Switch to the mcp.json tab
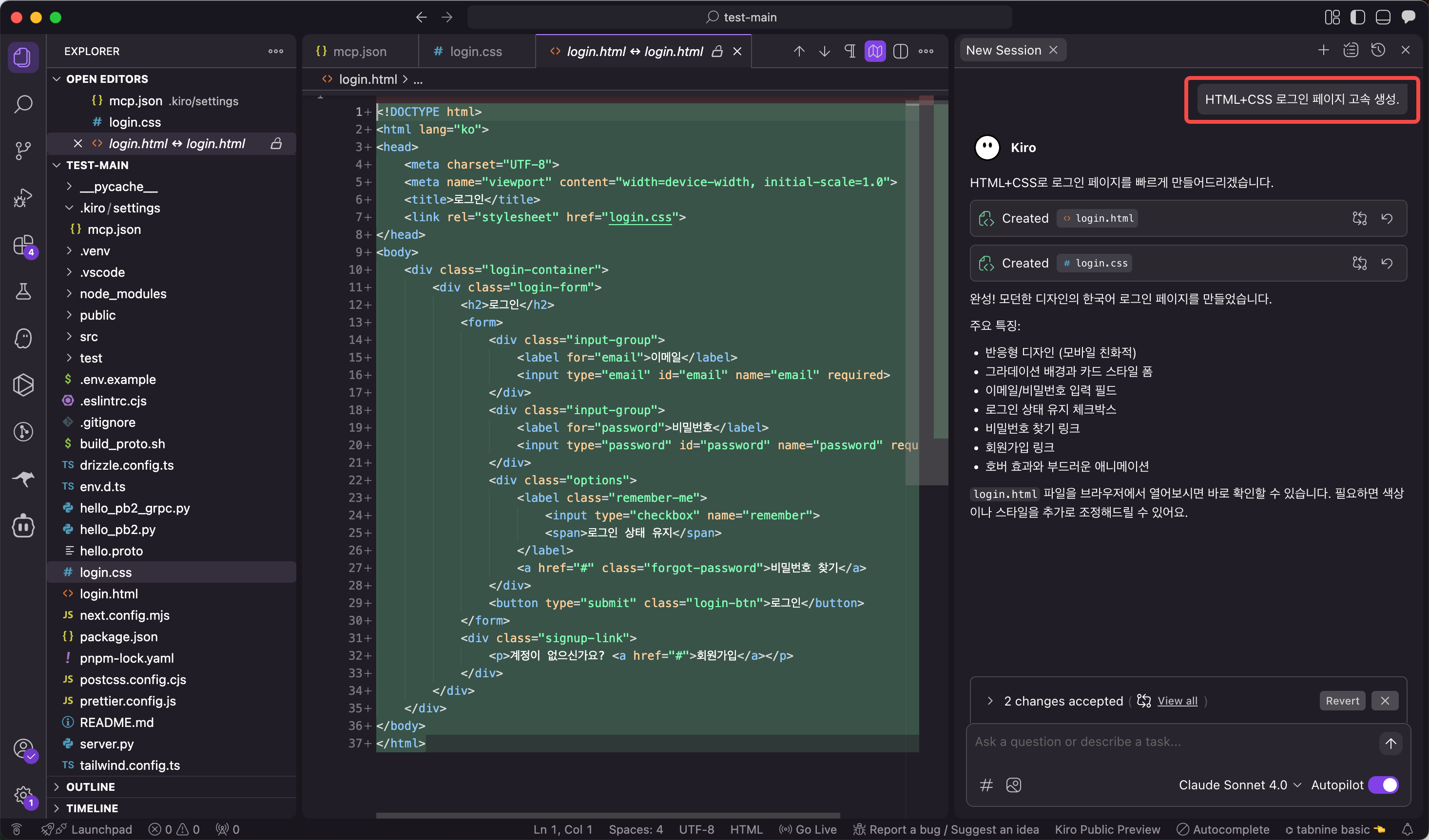 click(359, 52)
